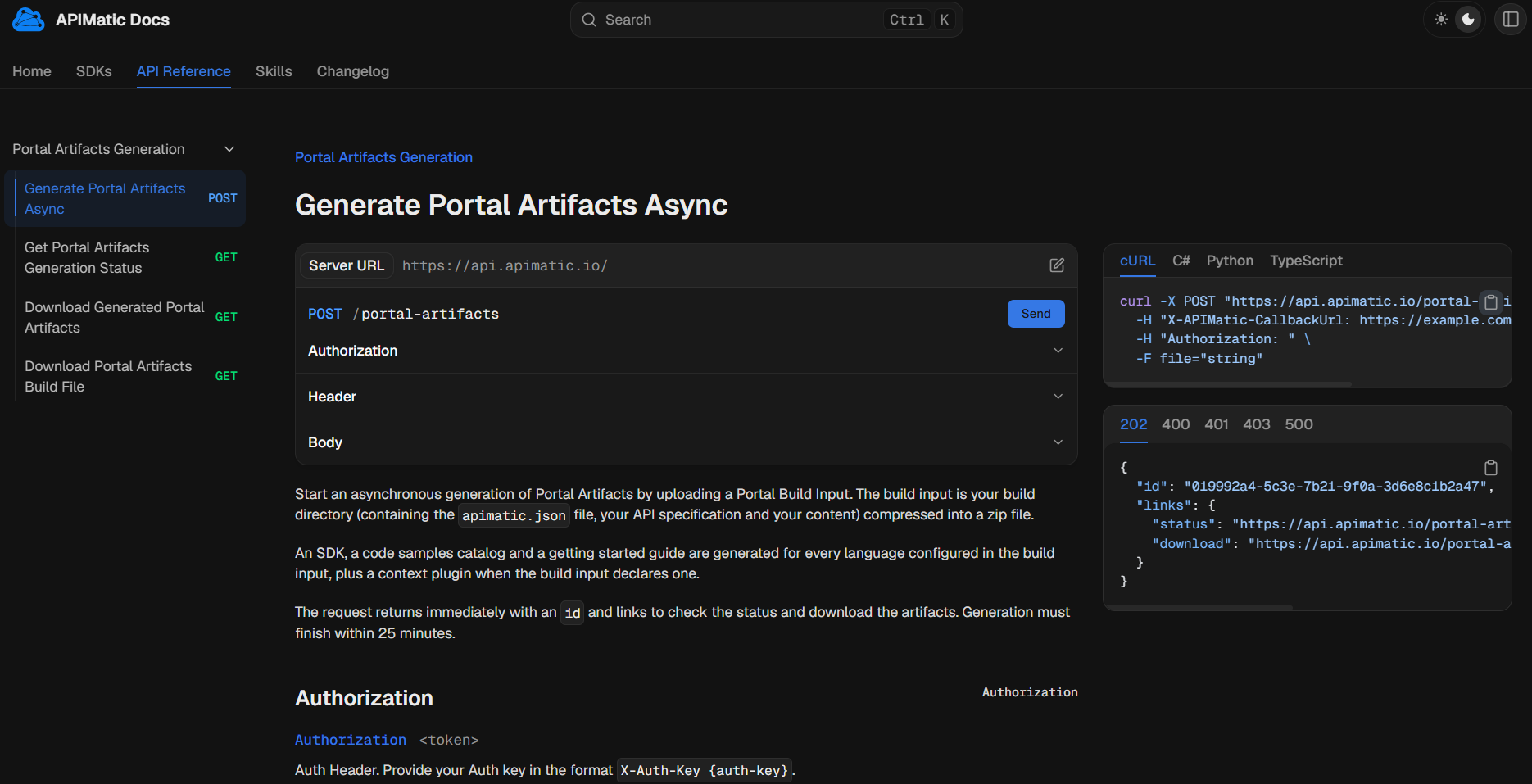
Task: Show the 500 response example
Action: click(x=1299, y=424)
